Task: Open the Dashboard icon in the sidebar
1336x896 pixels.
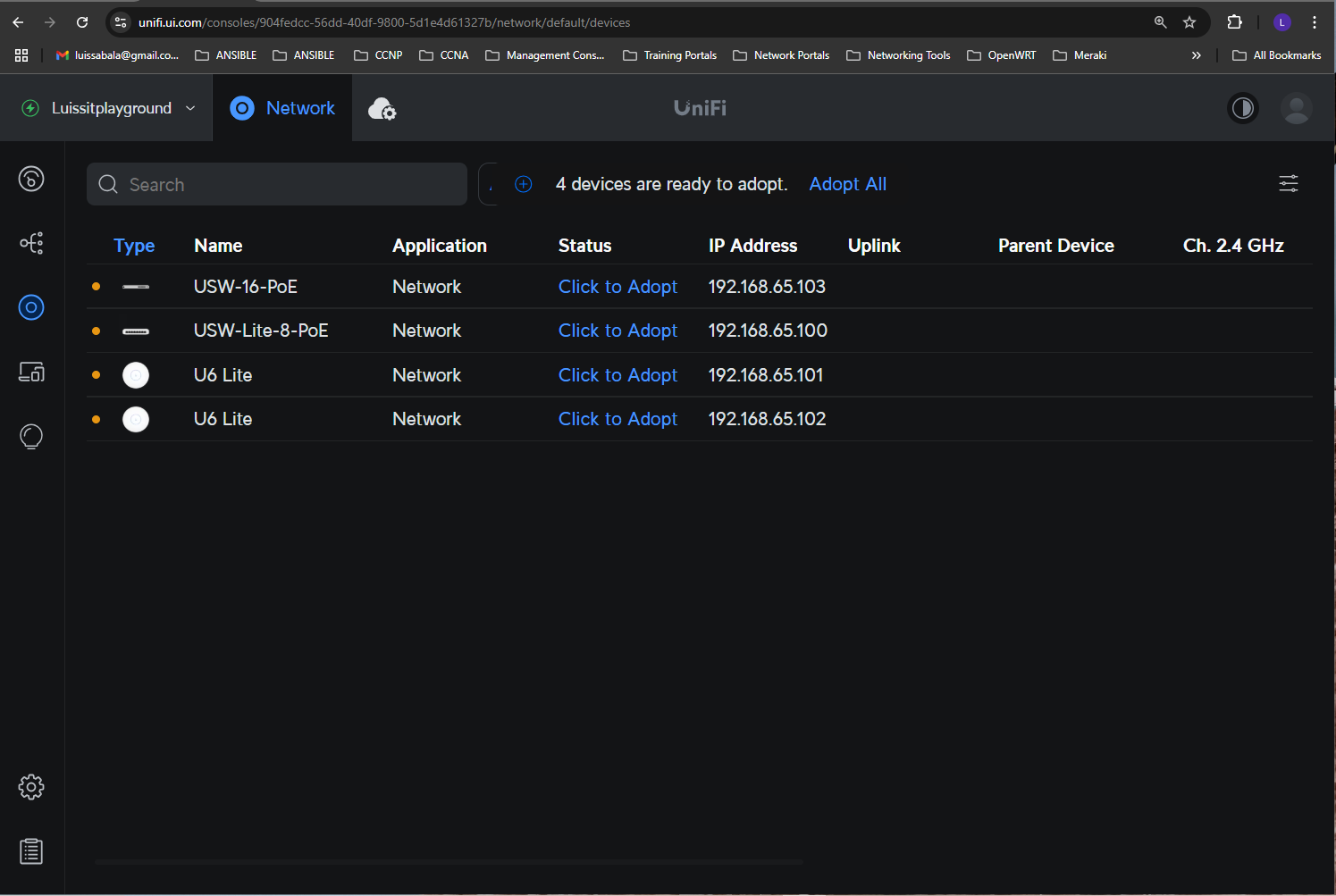Action: (31, 179)
